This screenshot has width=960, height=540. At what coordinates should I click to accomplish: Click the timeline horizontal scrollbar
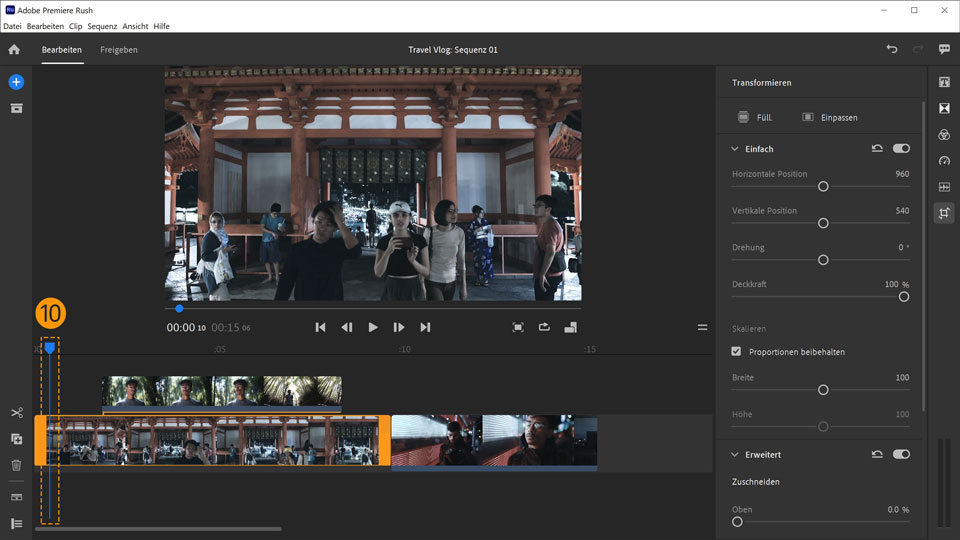(158, 529)
